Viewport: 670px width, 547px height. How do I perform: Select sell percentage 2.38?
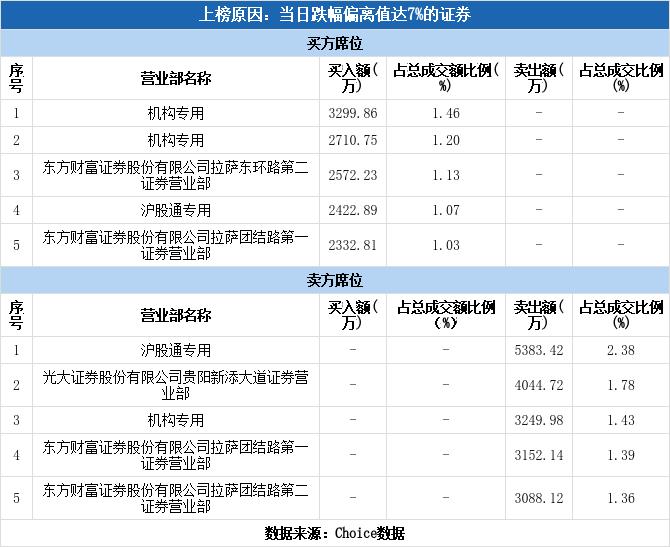click(x=621, y=350)
